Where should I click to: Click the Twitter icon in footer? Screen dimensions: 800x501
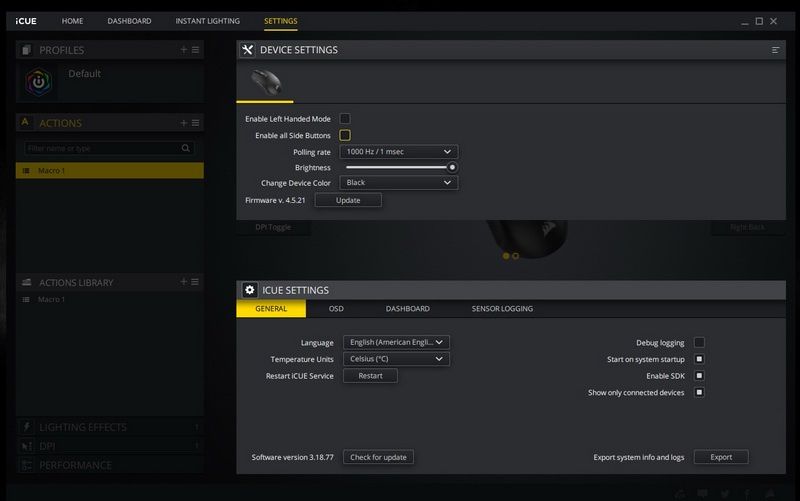click(725, 493)
